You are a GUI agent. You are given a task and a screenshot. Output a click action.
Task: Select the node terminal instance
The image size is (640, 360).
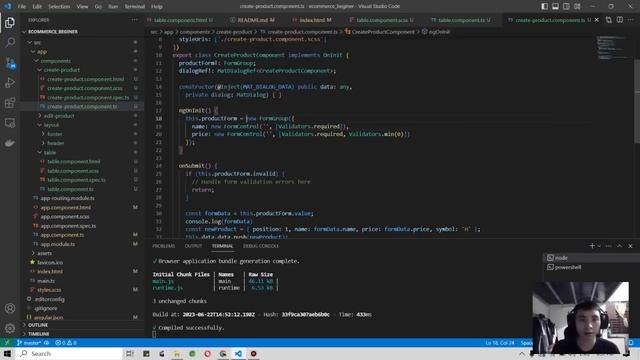point(592,258)
